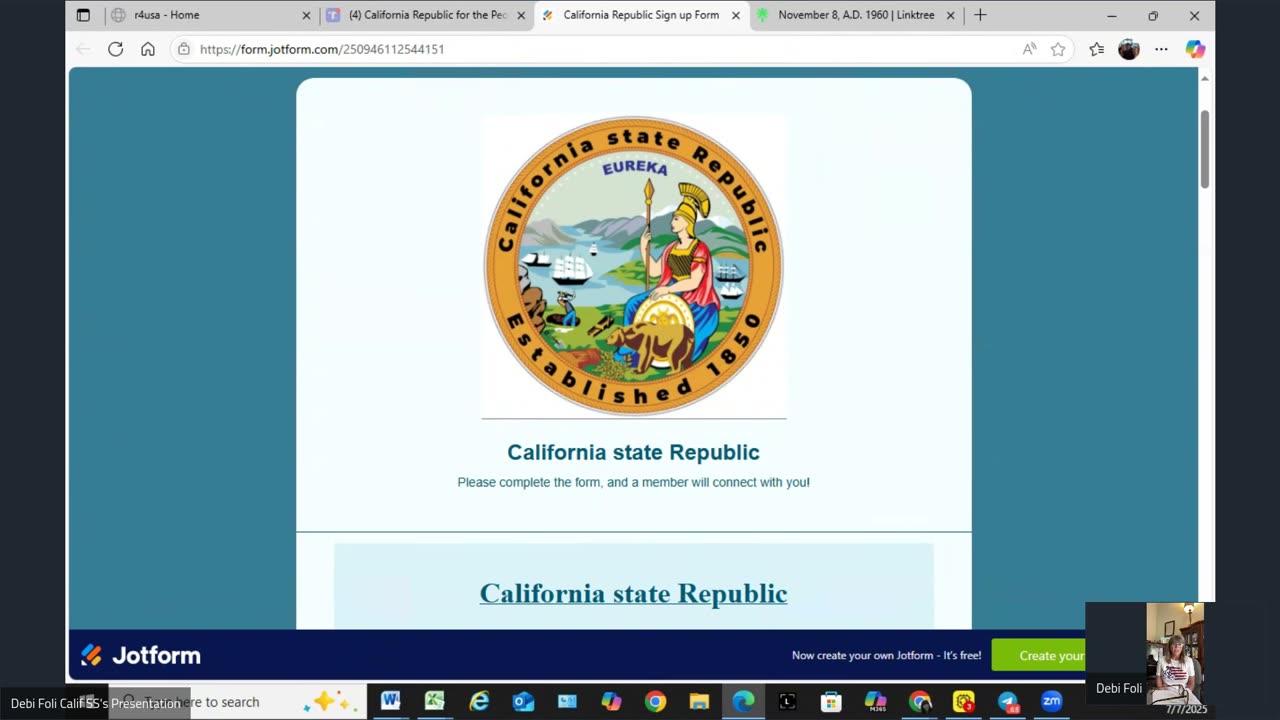Screen dimensions: 1280x720
Task: Click the scrollbar up arrow
Action: (x=1205, y=78)
